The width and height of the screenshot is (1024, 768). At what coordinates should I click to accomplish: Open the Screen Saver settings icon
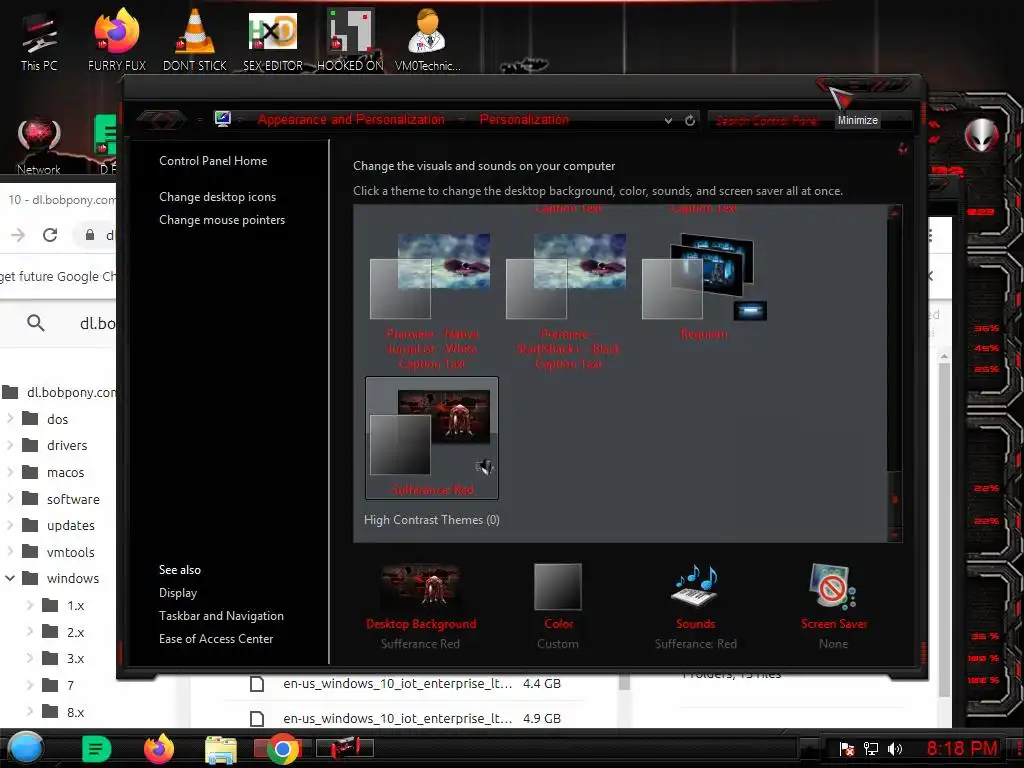coord(833,584)
